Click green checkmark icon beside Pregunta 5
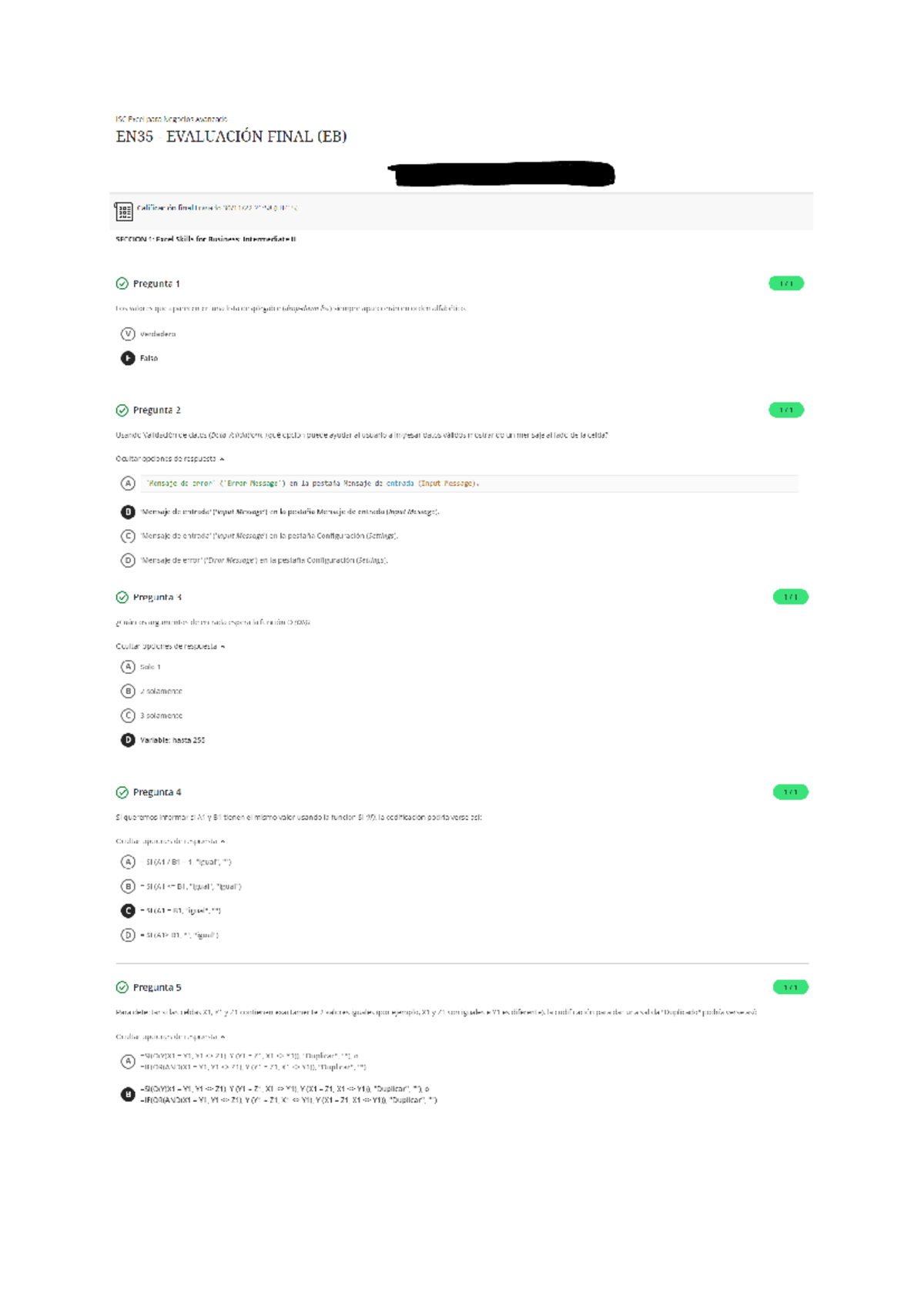924x1306 pixels. (122, 987)
